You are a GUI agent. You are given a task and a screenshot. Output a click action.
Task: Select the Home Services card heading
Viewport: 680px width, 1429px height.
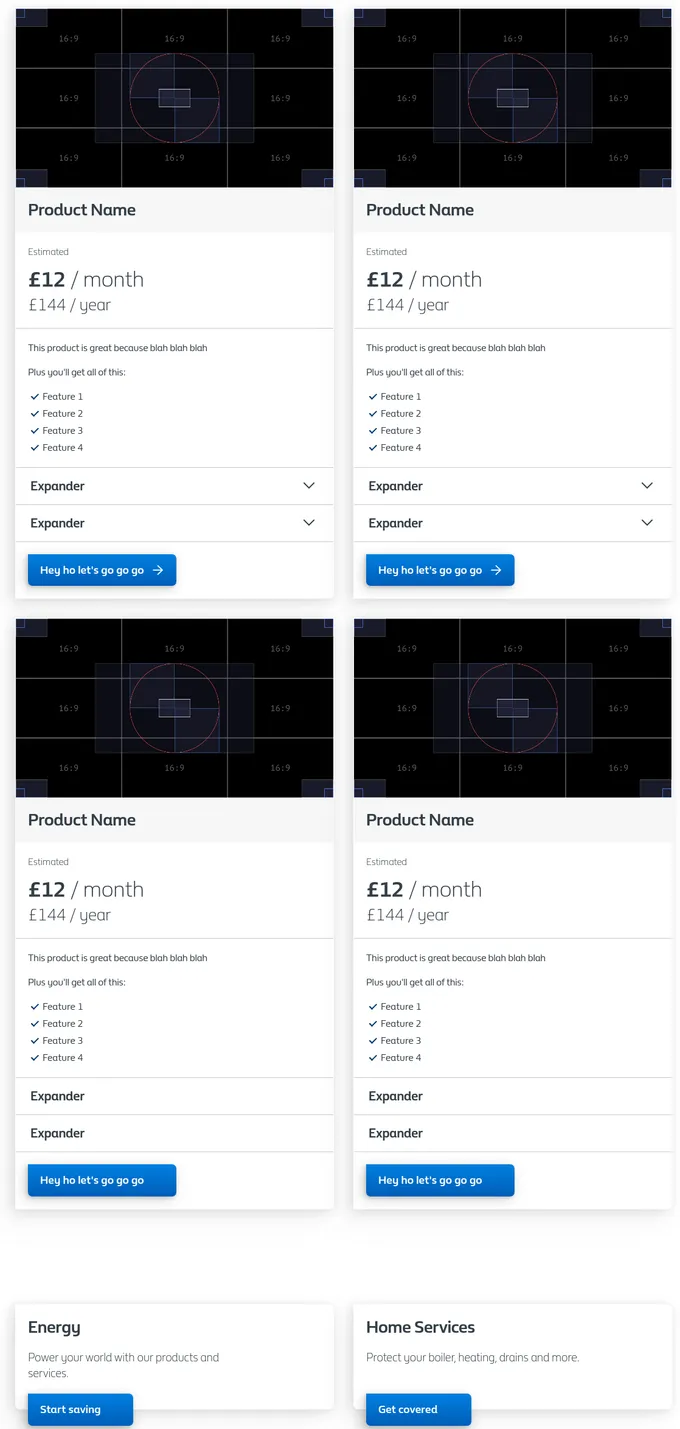(x=420, y=1327)
